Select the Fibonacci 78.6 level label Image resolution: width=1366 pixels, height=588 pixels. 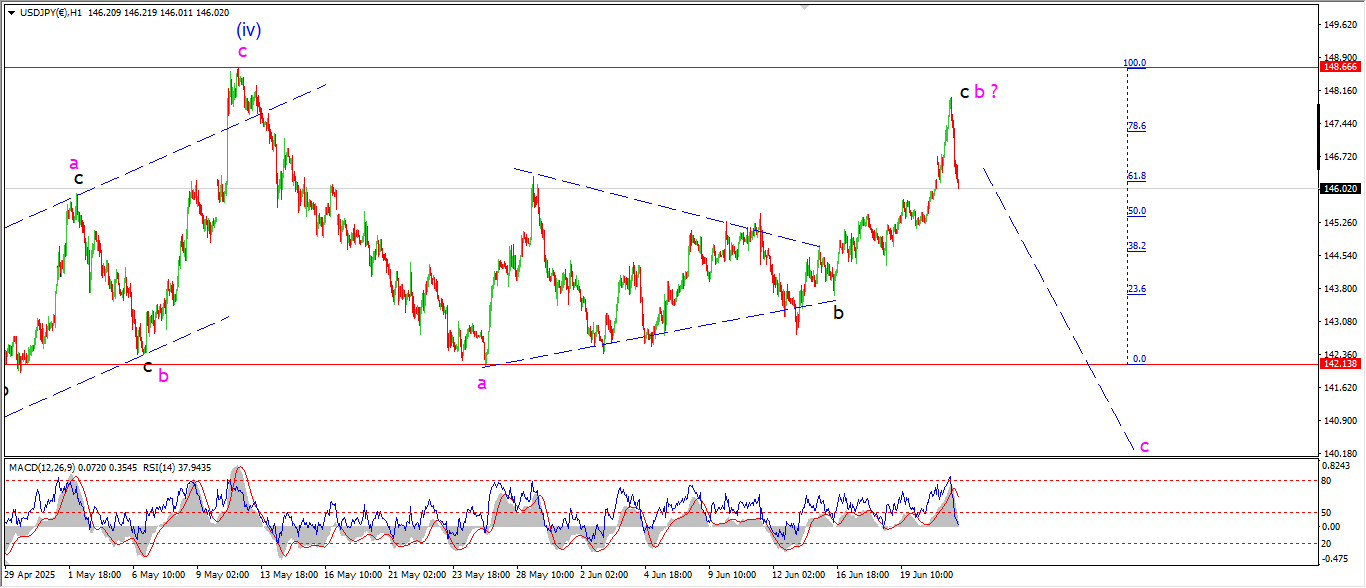(x=1136, y=126)
